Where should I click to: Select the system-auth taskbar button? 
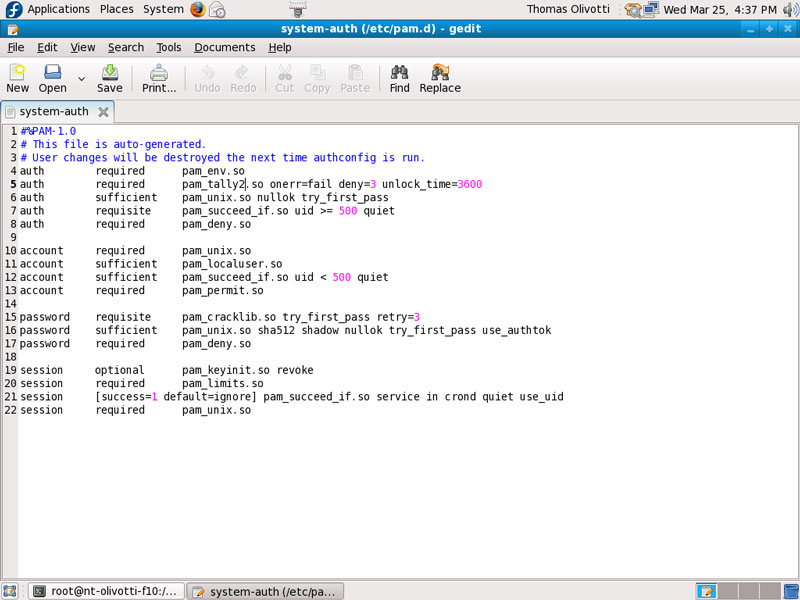(265, 591)
